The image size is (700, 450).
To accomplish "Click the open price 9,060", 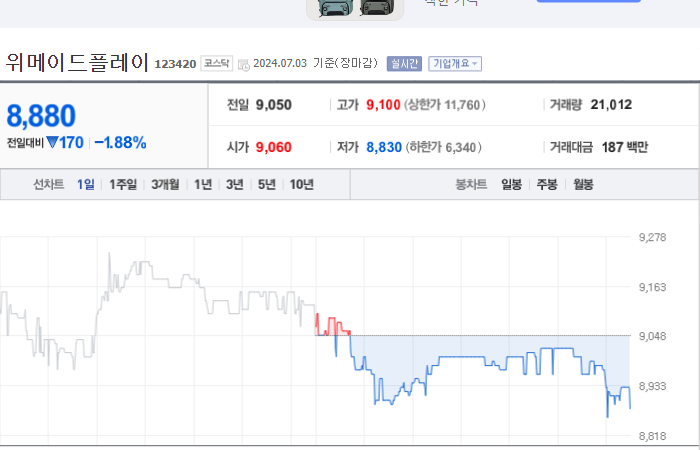I will coord(274,147).
